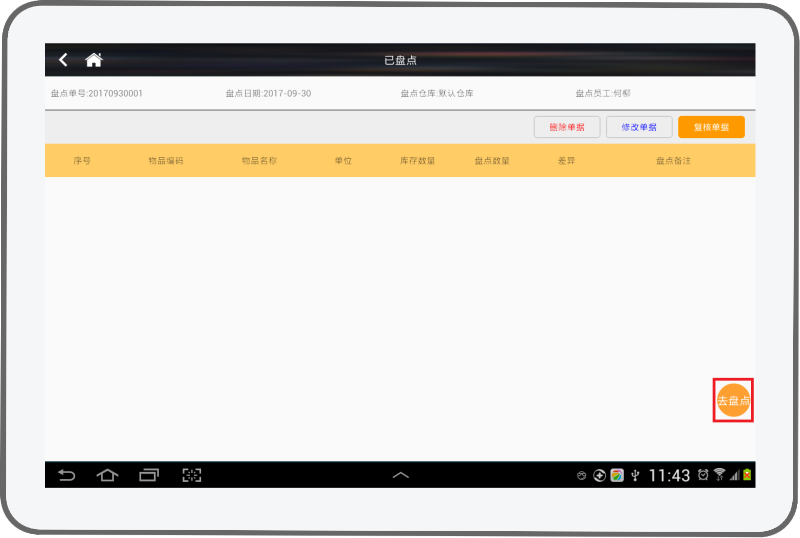This screenshot has height=538, width=800.
Task: Tap the alarm clock icon in status bar
Action: pyautogui.click(x=703, y=475)
